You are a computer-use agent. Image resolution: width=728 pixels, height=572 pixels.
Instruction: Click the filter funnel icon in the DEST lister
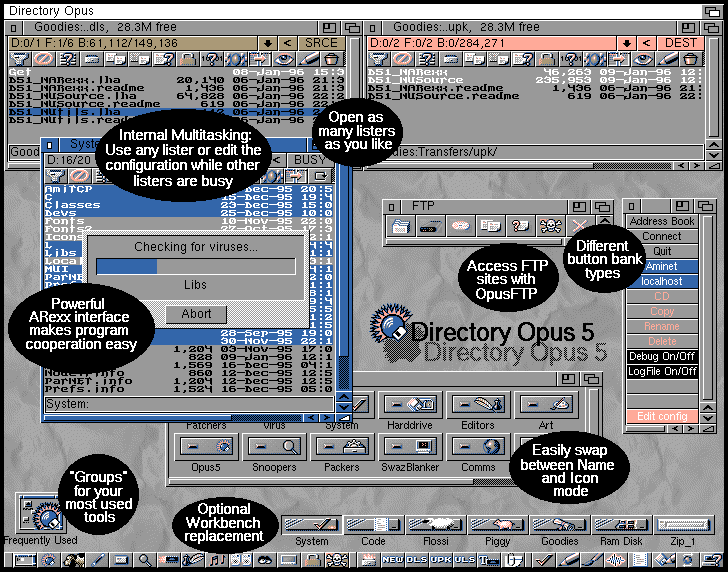378,59
